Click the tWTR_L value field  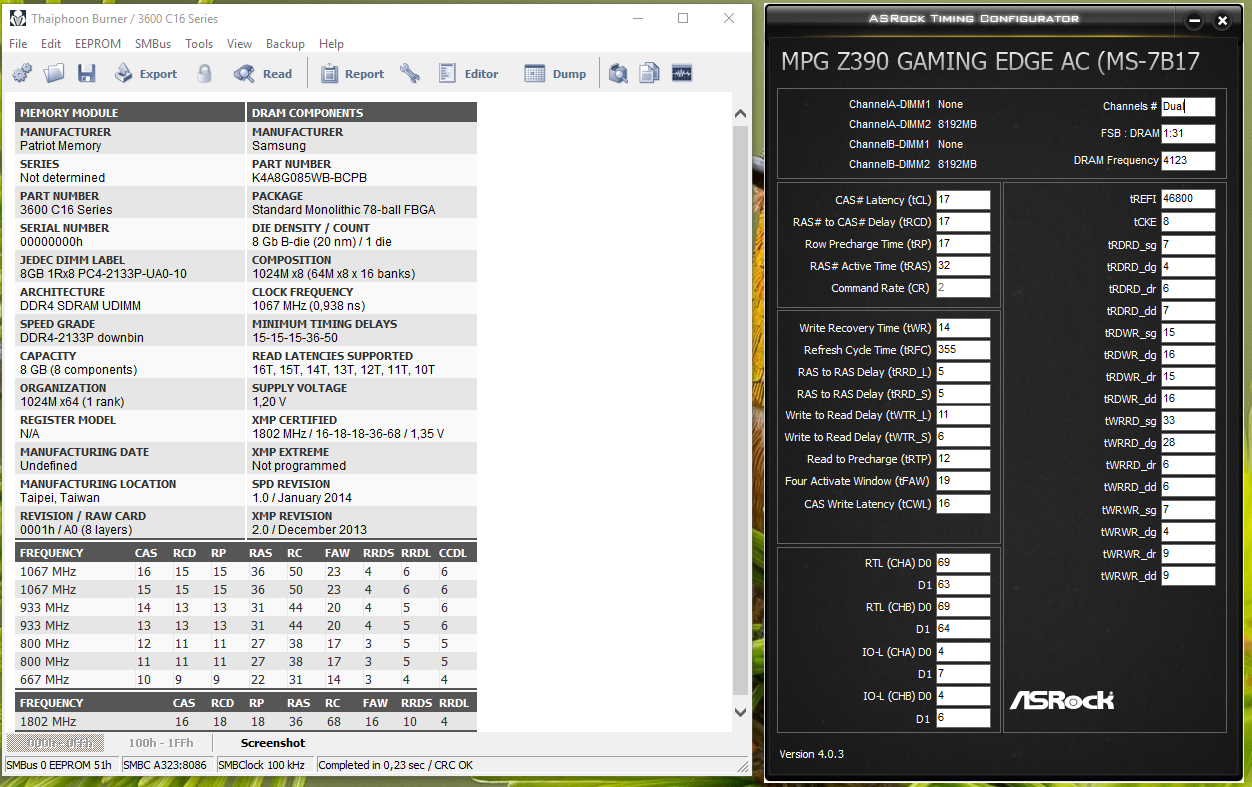963,415
